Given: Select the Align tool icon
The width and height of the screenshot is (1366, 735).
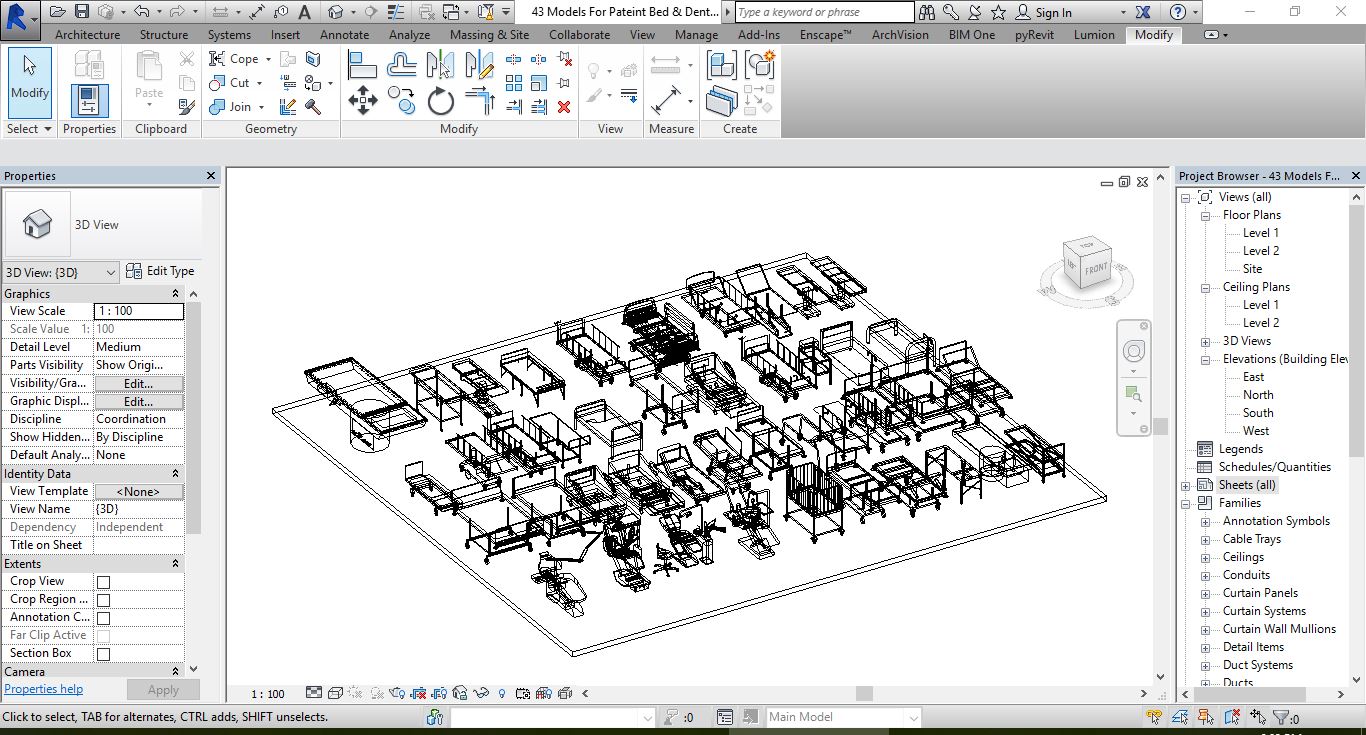Looking at the screenshot, I should [362, 65].
